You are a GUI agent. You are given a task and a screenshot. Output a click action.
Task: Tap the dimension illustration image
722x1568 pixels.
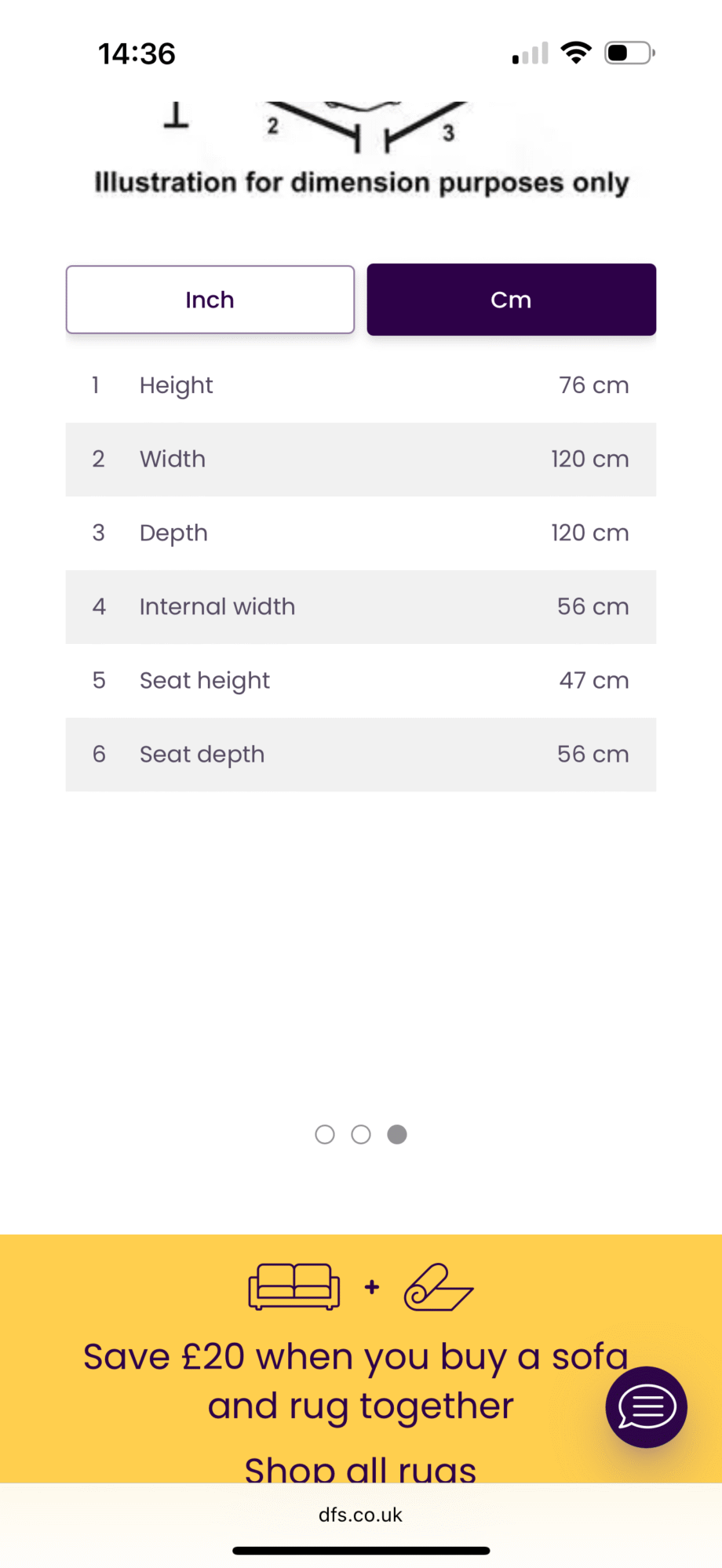point(361,149)
